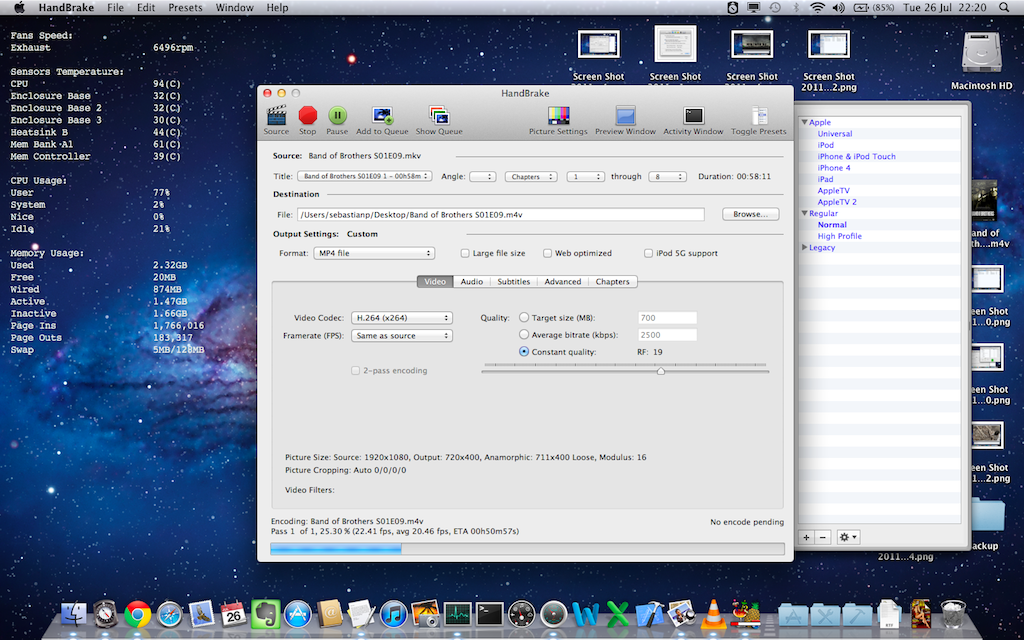Open the Presets menu in menu bar
This screenshot has width=1024, height=640.
pyautogui.click(x=184, y=7)
